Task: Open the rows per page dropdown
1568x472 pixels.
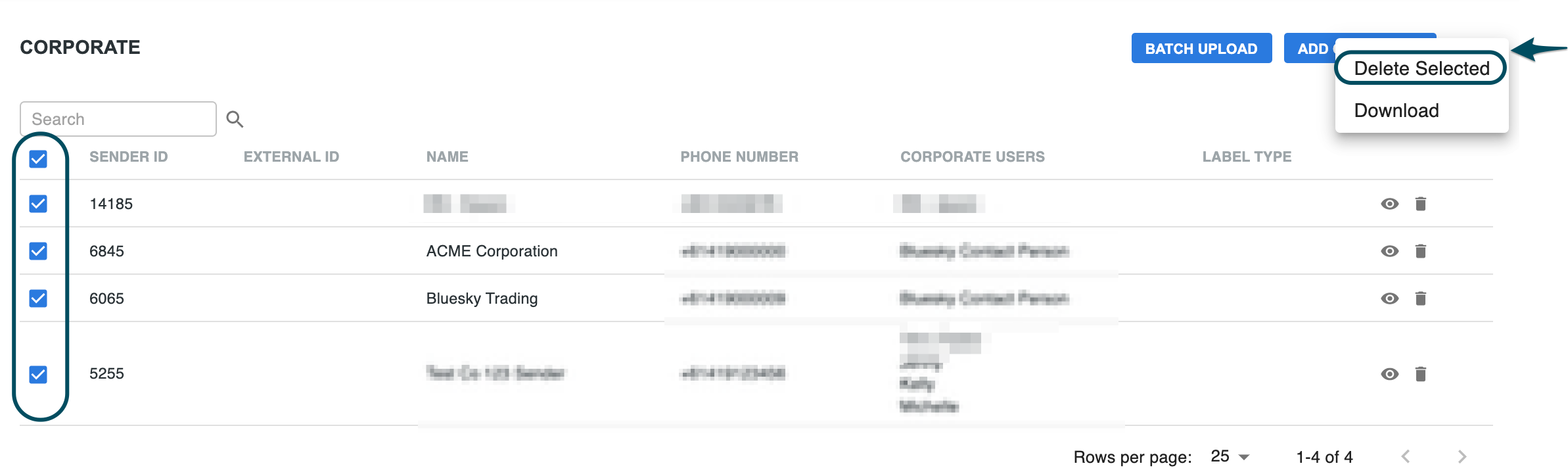Action: [x=1230, y=456]
